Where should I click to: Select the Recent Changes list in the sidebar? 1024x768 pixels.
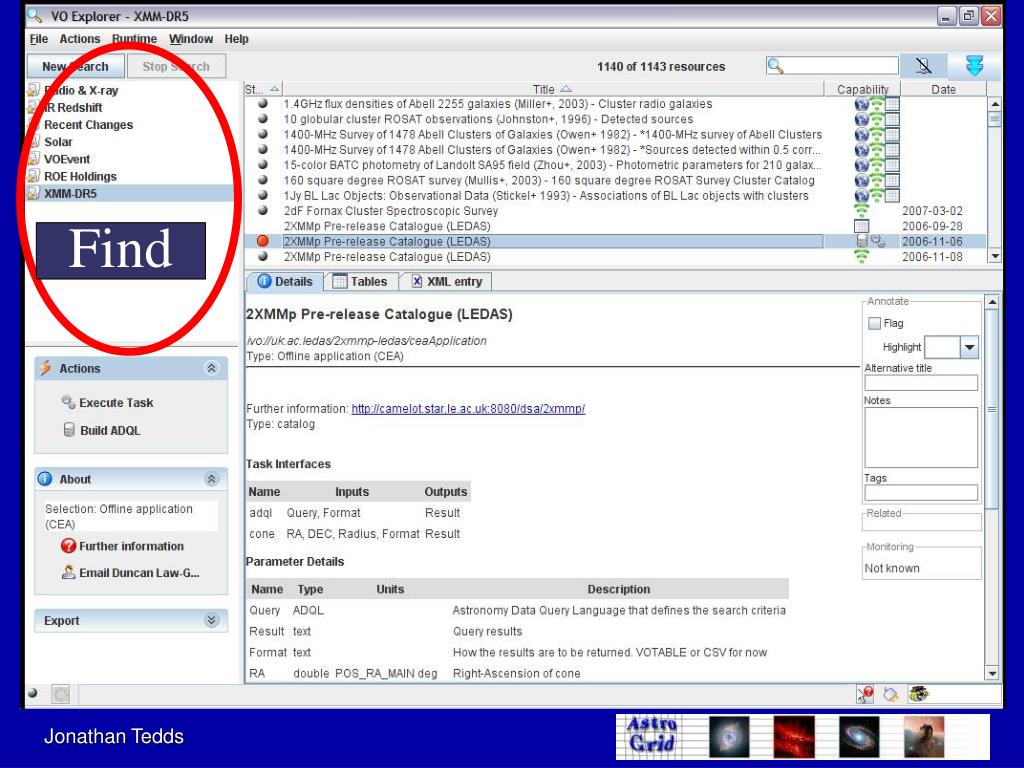pyautogui.click(x=88, y=125)
